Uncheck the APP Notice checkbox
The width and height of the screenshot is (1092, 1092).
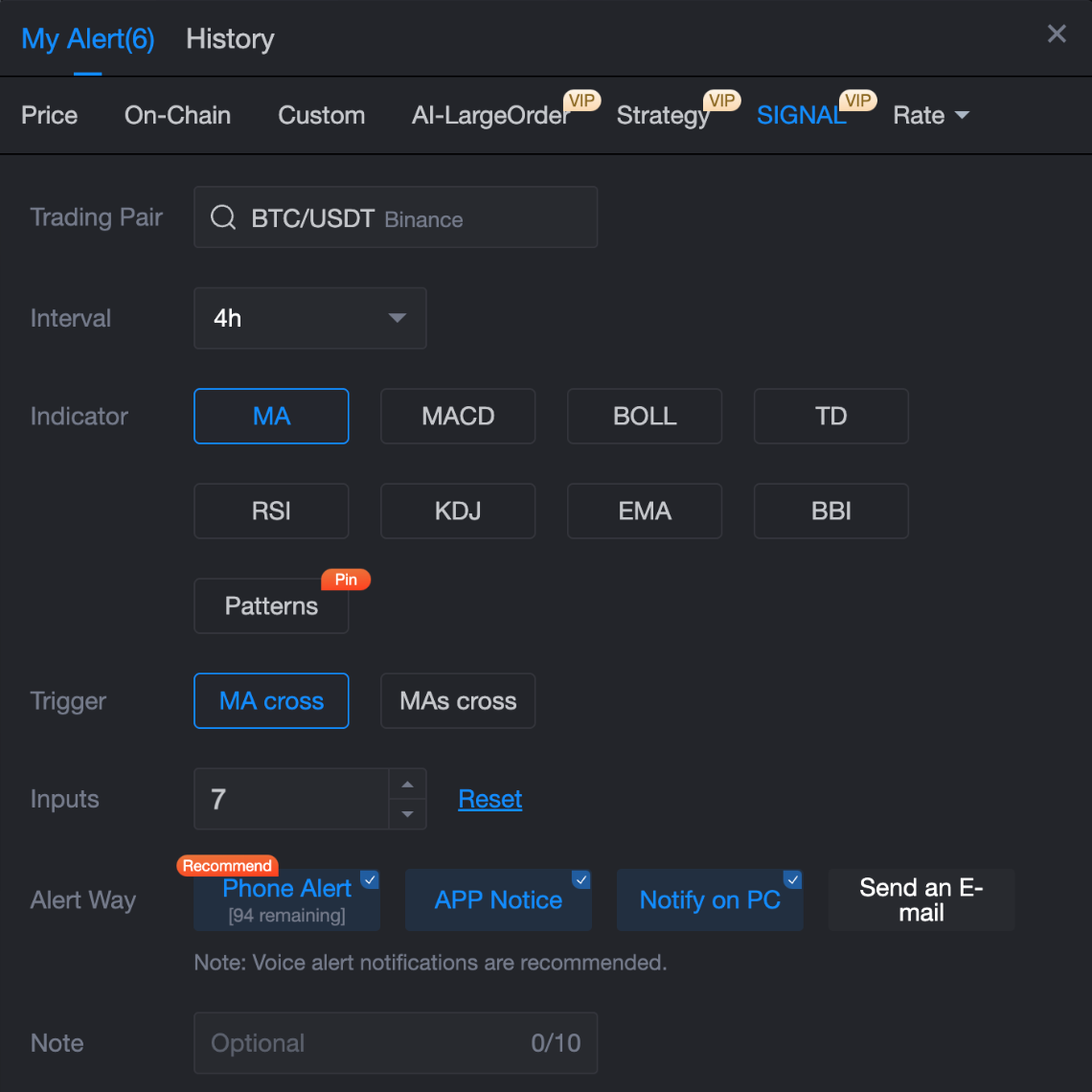[580, 878]
